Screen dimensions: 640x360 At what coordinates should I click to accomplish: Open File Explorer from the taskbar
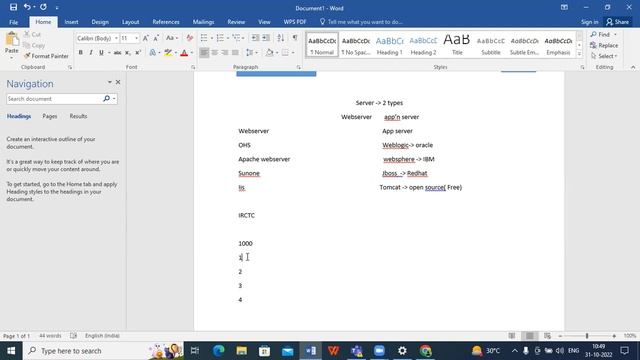click(242, 351)
